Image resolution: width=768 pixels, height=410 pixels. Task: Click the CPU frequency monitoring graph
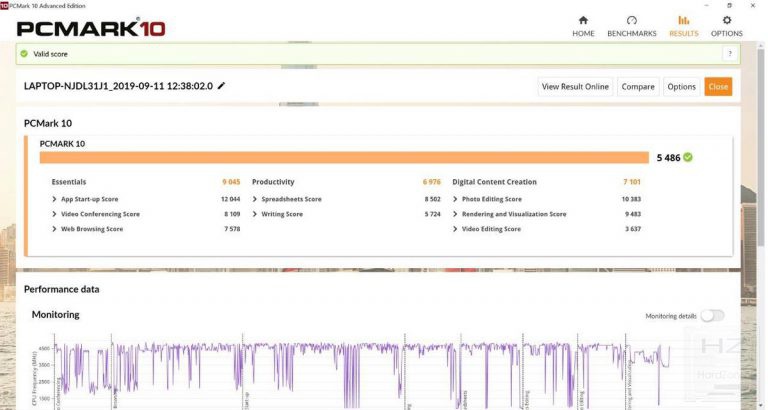pyautogui.click(x=361, y=371)
